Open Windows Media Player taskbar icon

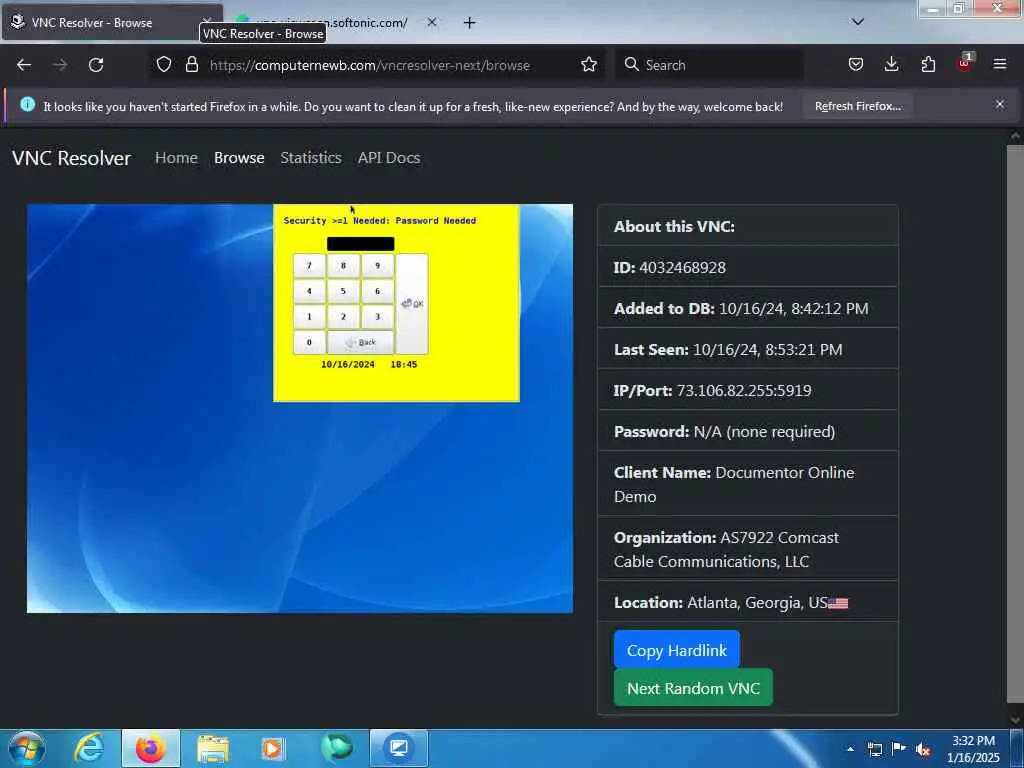(x=273, y=748)
